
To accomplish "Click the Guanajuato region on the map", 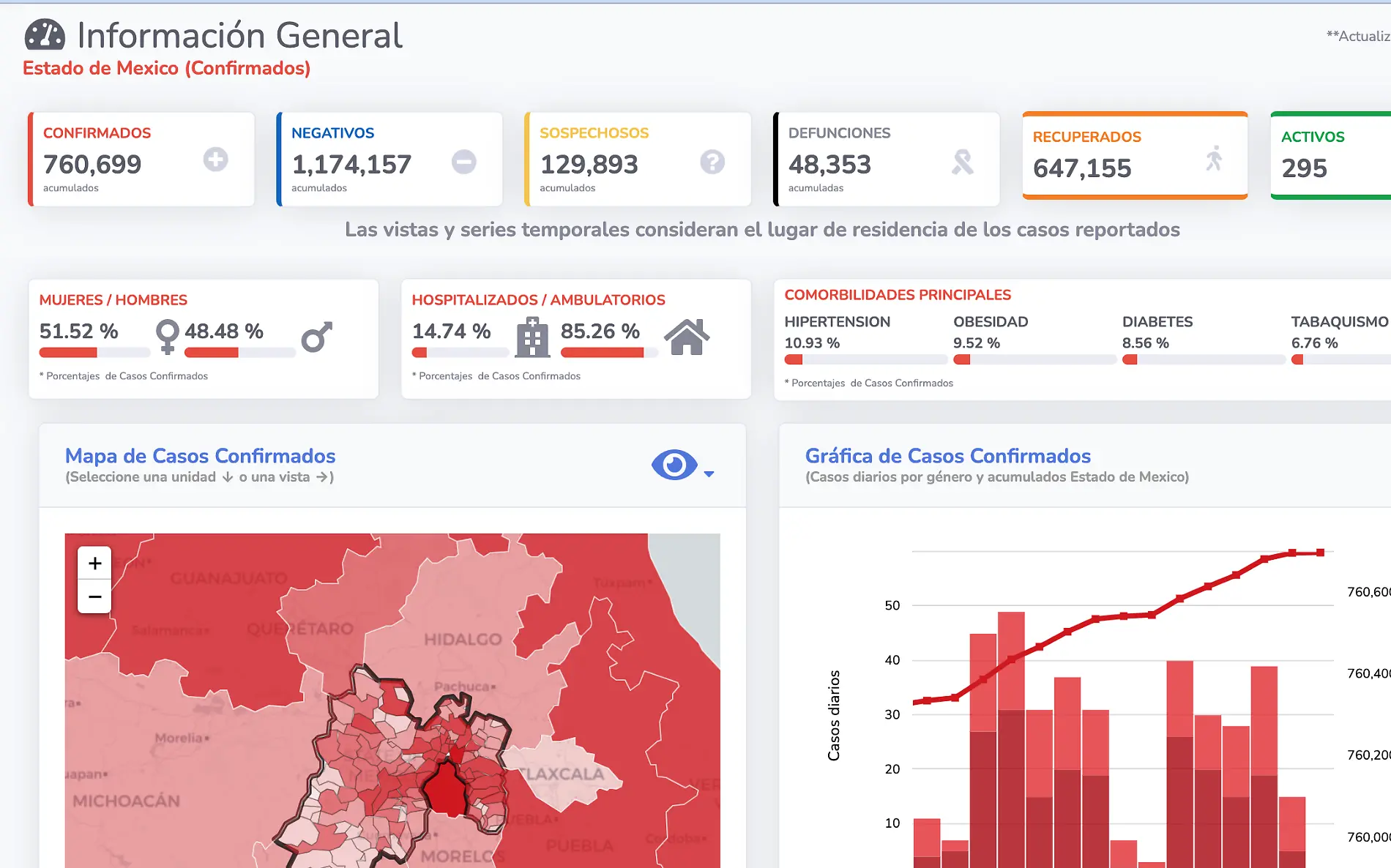I will [x=228, y=578].
